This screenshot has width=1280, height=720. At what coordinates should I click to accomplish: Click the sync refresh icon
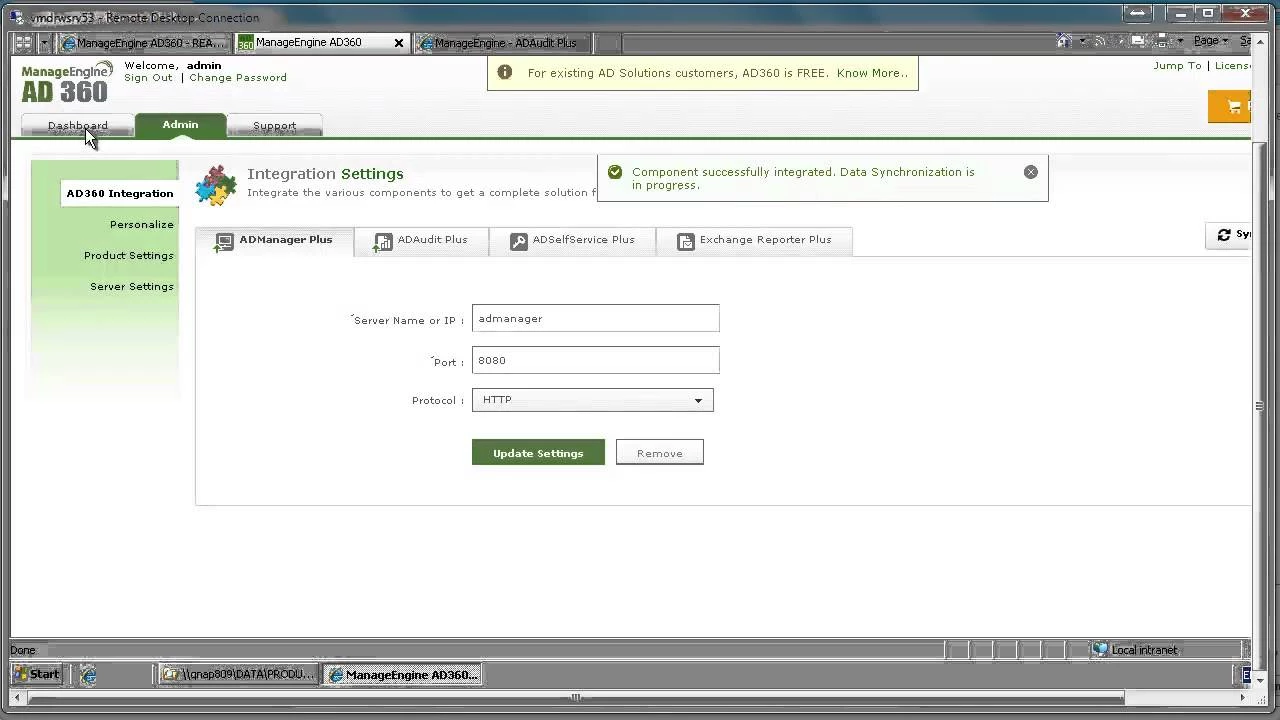(x=1223, y=235)
